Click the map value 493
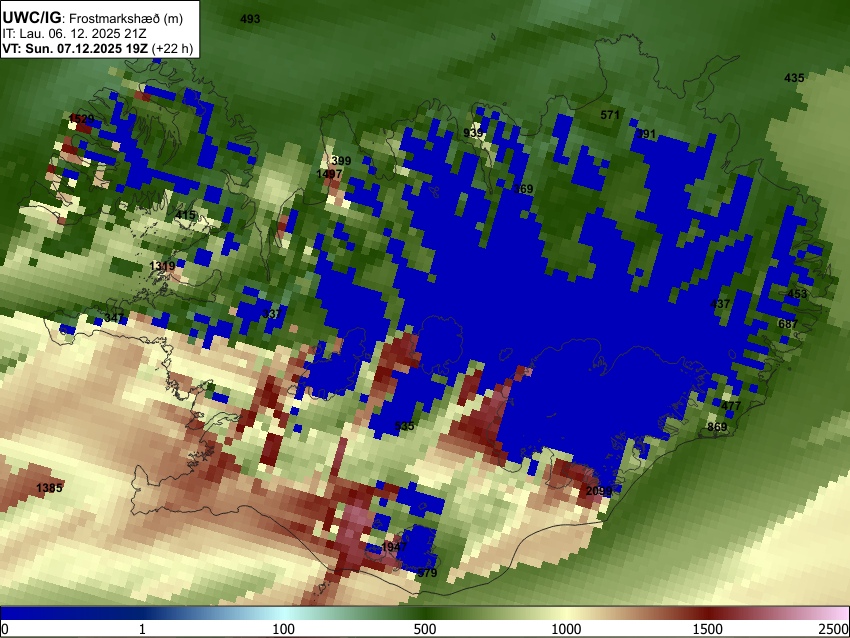 point(250,19)
